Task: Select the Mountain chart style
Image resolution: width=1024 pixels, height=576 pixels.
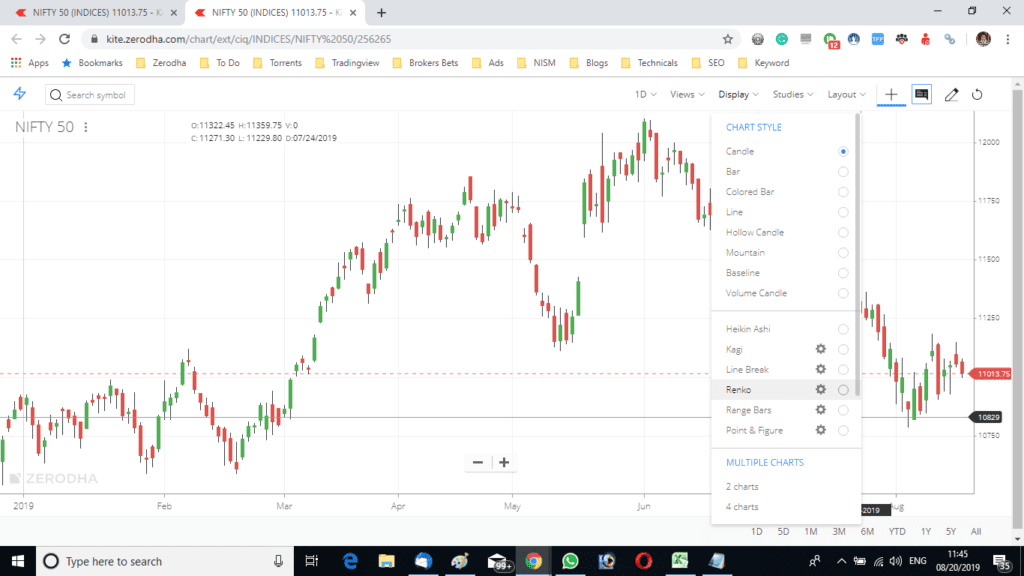Action: click(843, 252)
